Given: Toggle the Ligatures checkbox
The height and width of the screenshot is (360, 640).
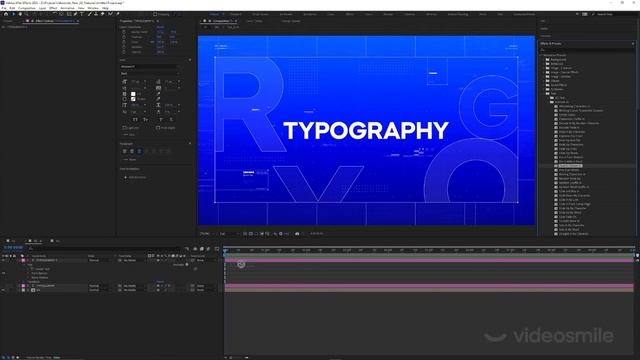Looking at the screenshot, I should 124,128.
